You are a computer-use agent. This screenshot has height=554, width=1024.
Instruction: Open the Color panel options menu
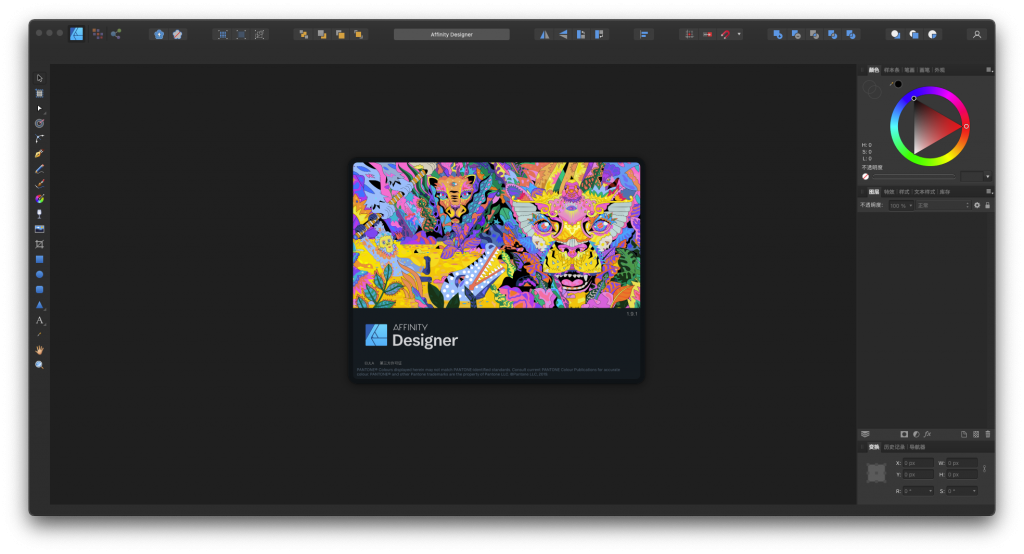(989, 70)
